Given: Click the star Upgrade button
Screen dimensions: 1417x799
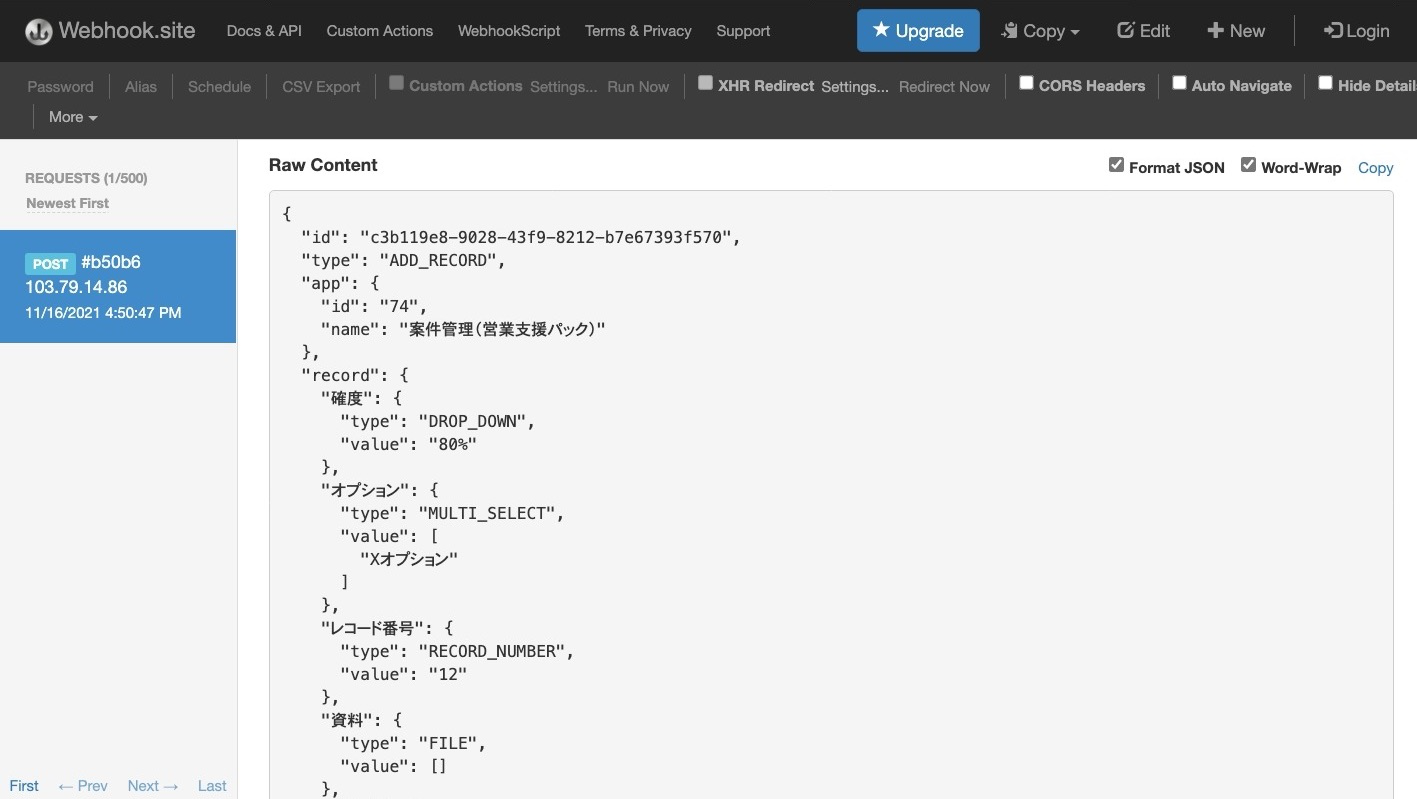Looking at the screenshot, I should click(x=918, y=31).
